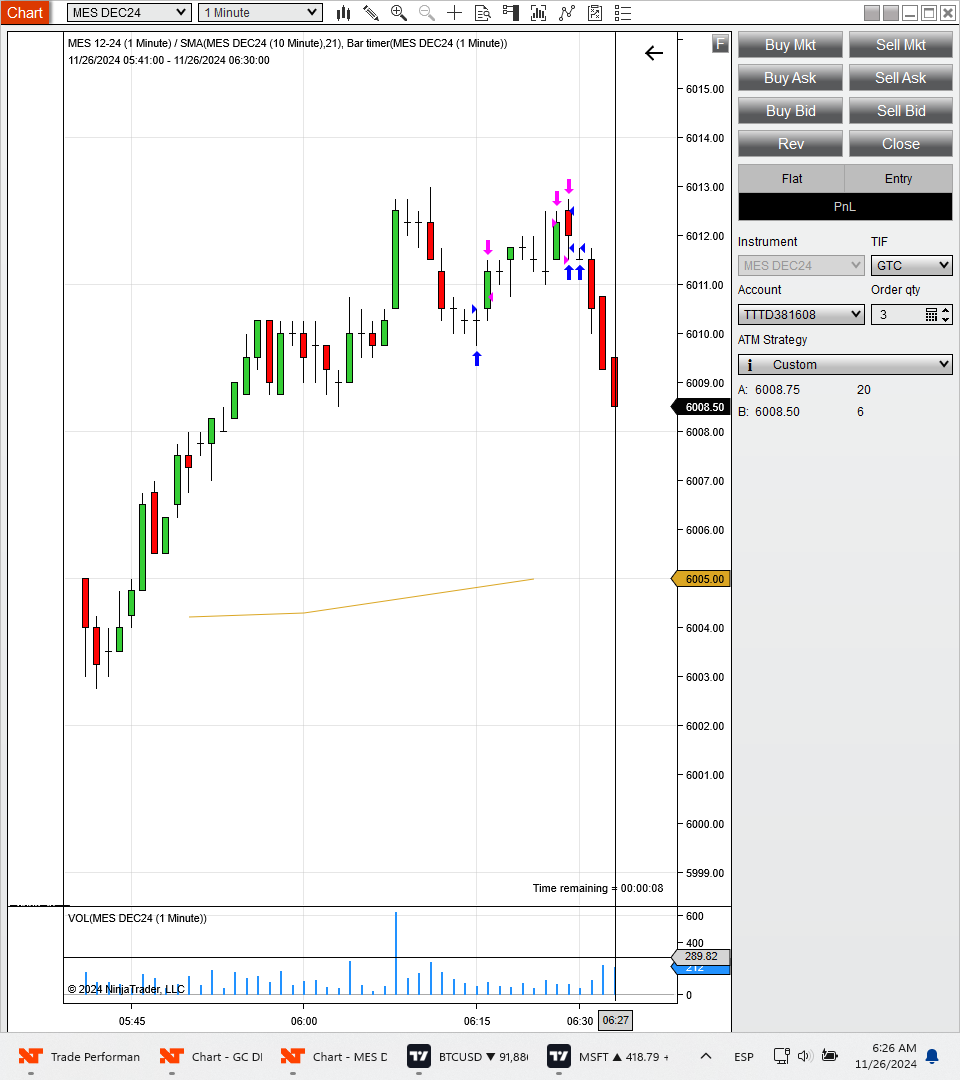Click the back arrow on chart
The width and height of the screenshot is (960, 1080).
[654, 53]
